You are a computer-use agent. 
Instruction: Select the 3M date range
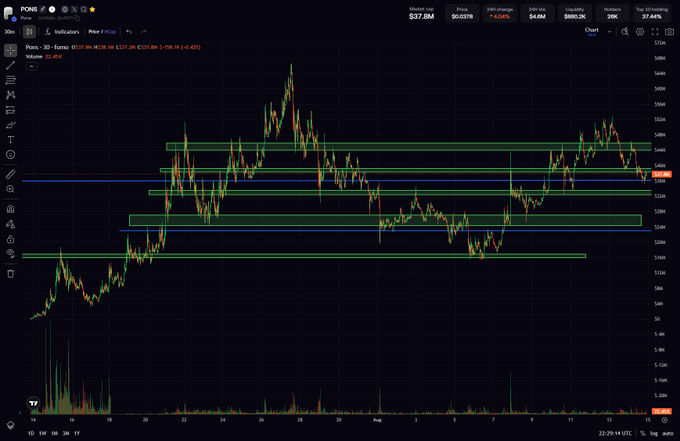pyautogui.click(x=65, y=433)
